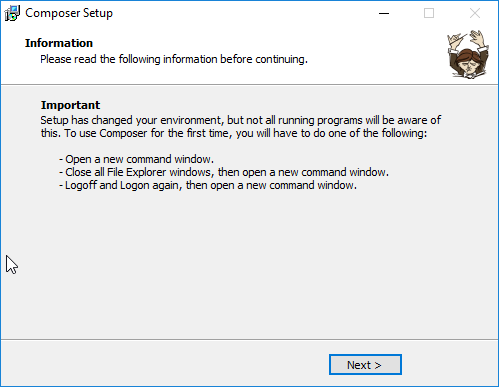Select the bold "Information" heading

(59, 43)
